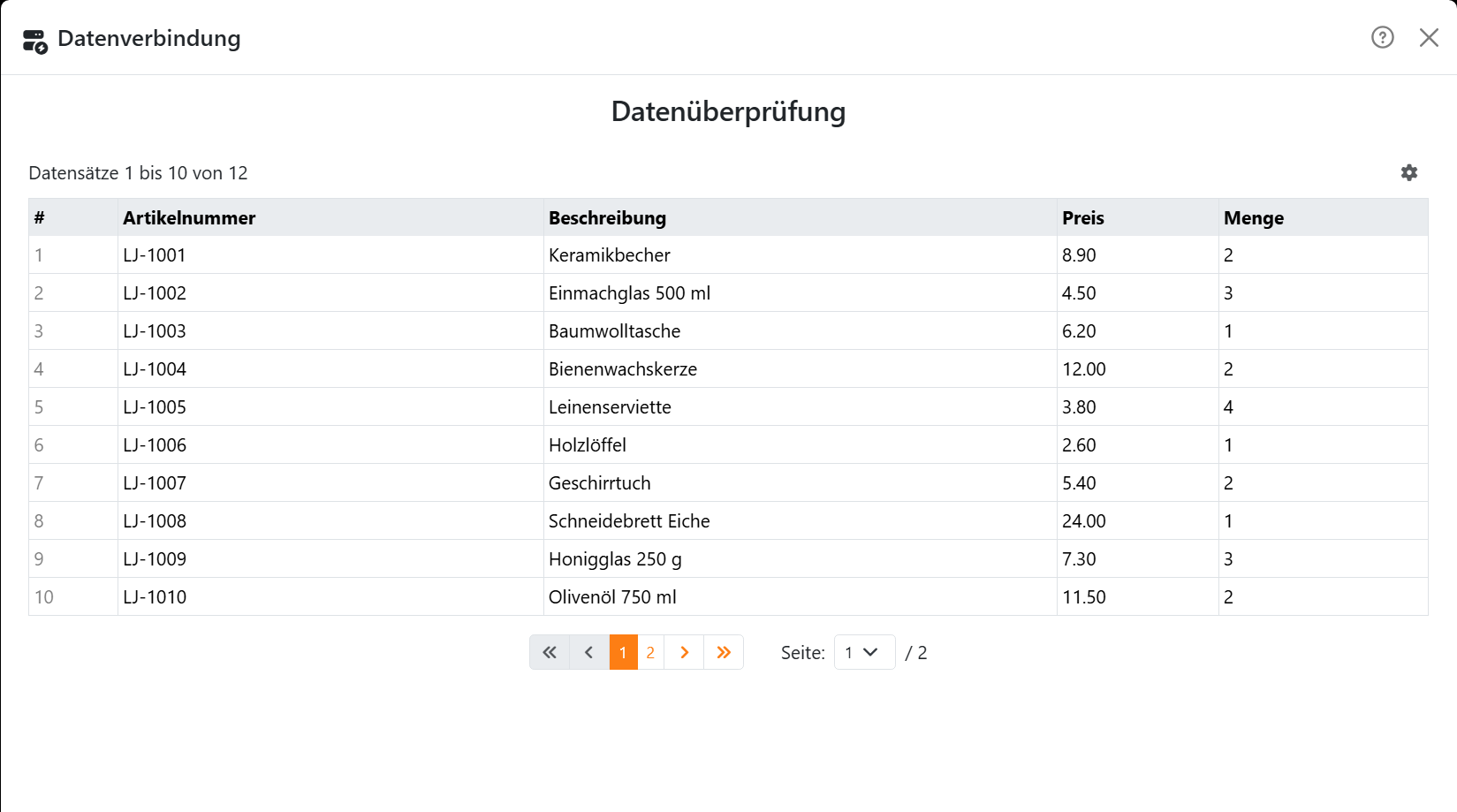Click Leinenserviette description cell
Screen dimensions: 1457x812
point(801,407)
